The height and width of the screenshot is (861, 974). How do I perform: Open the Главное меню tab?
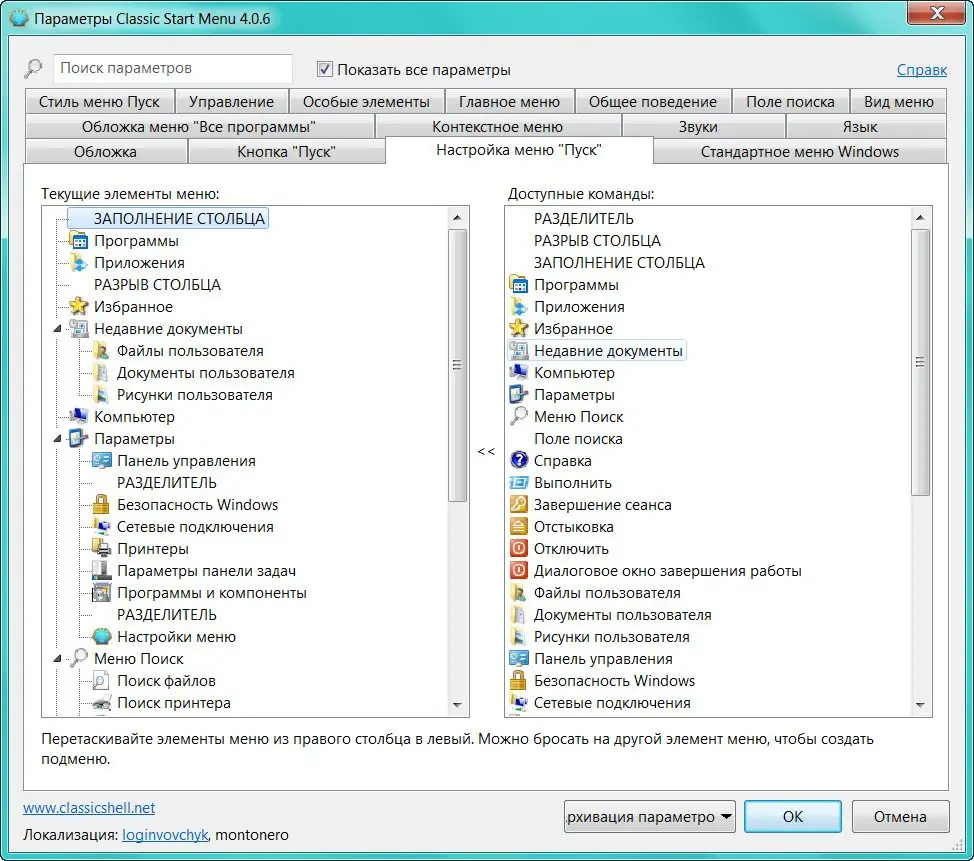509,101
